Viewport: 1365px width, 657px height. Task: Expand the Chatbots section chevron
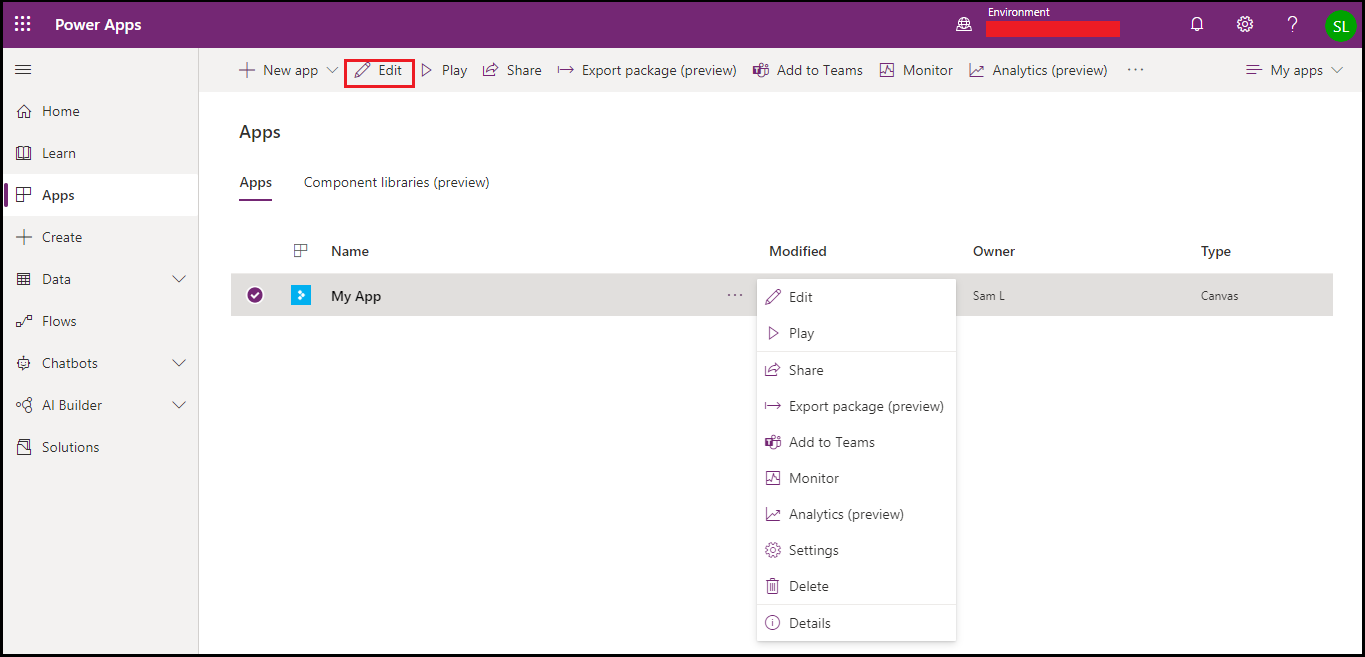180,363
